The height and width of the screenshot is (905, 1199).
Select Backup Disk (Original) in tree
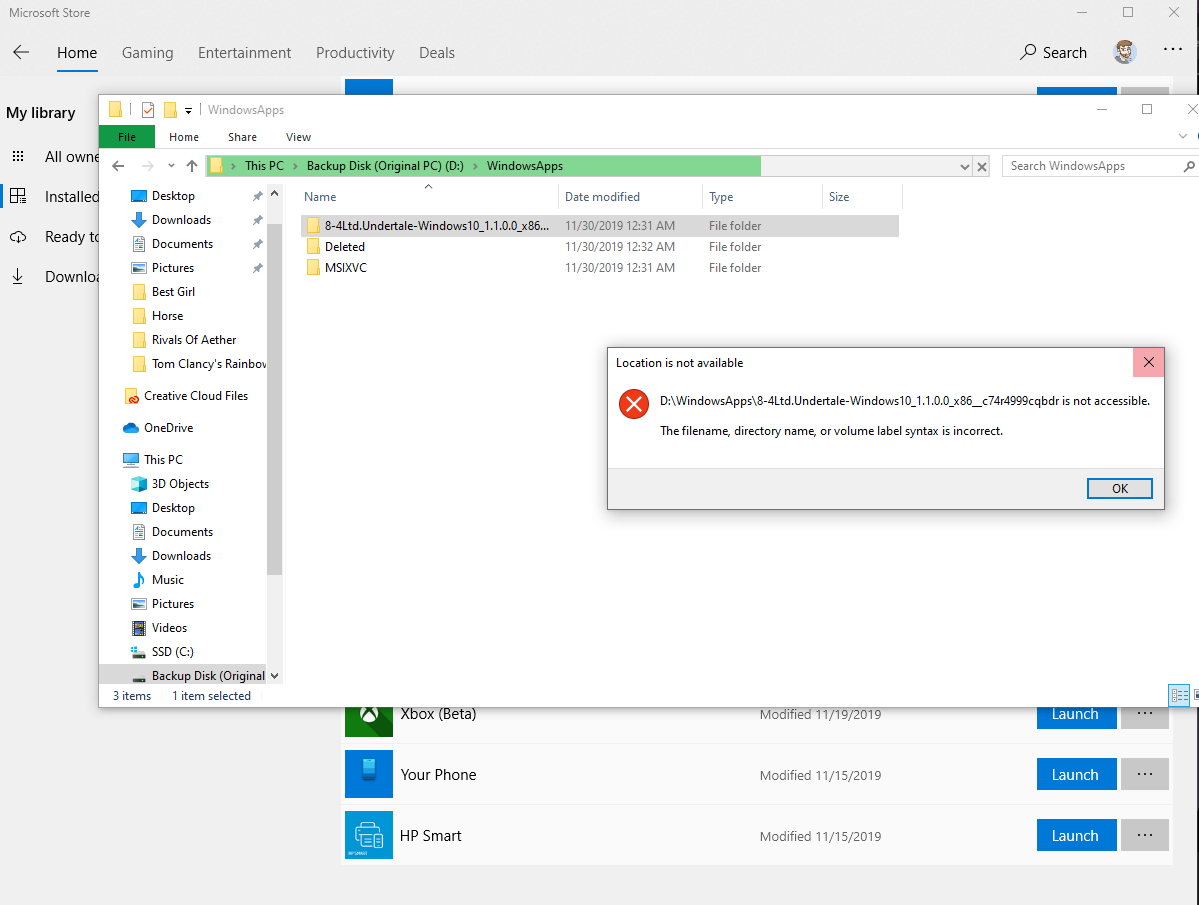(x=208, y=676)
